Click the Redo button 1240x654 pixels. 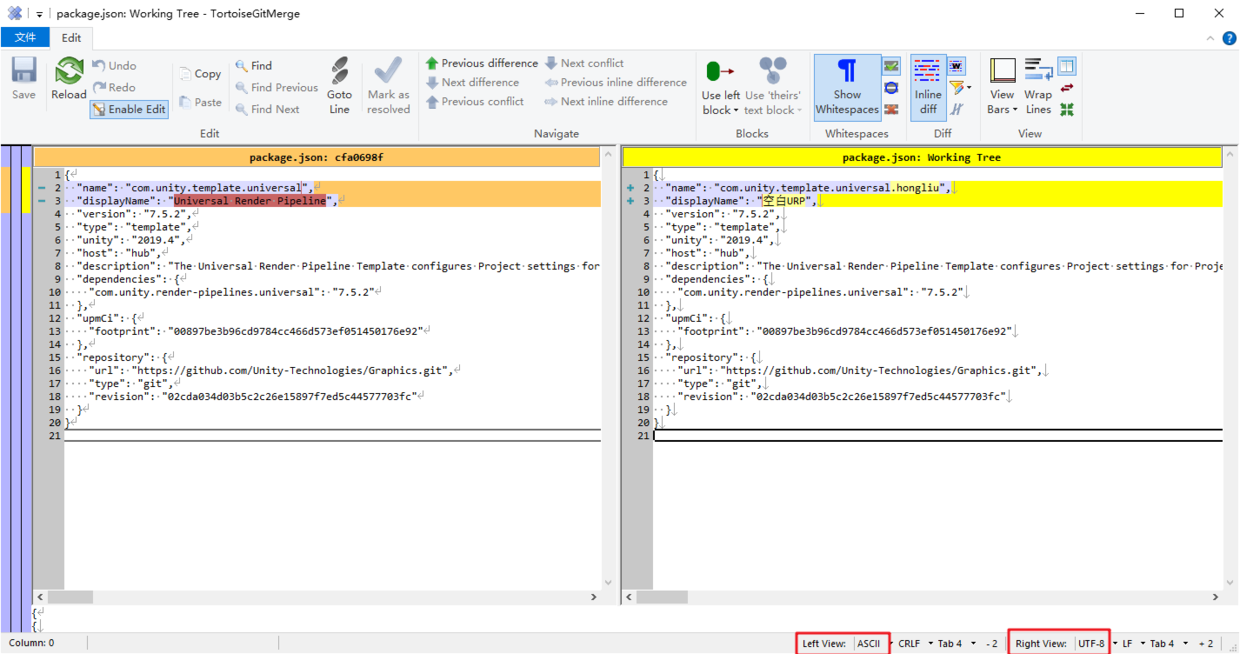pos(113,88)
